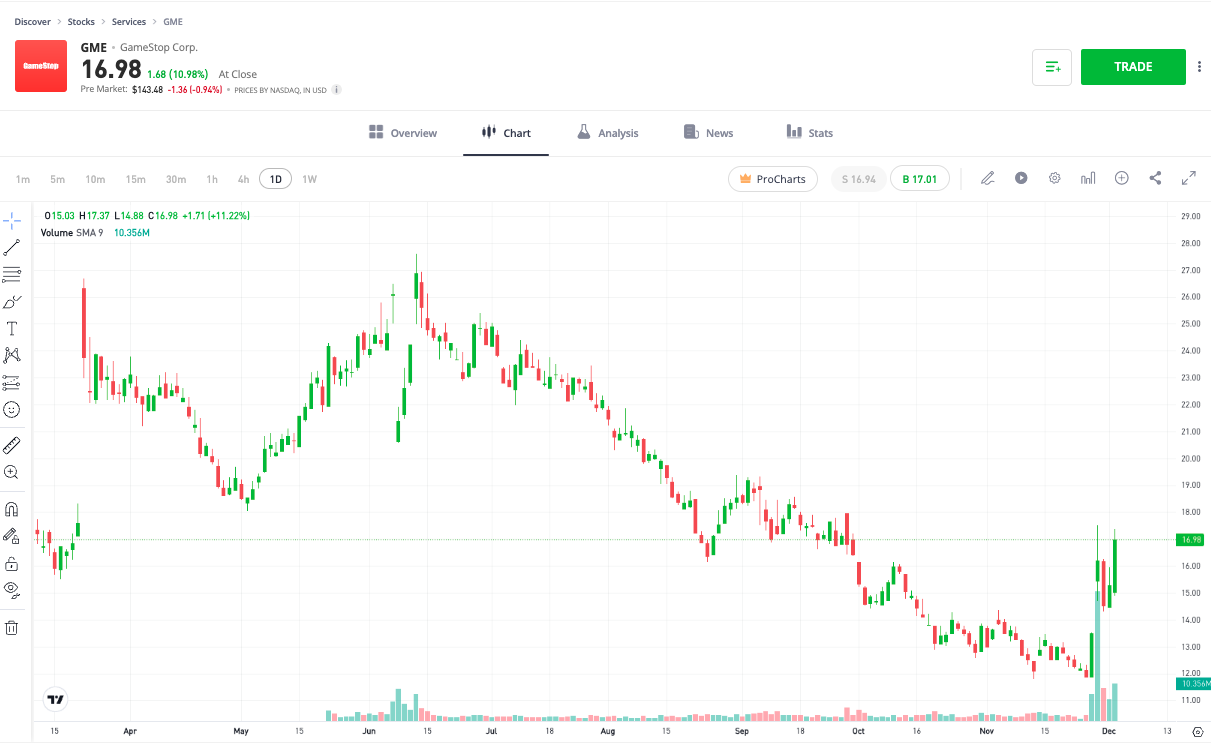
Task: Select the text annotation tool
Action: coord(12,328)
